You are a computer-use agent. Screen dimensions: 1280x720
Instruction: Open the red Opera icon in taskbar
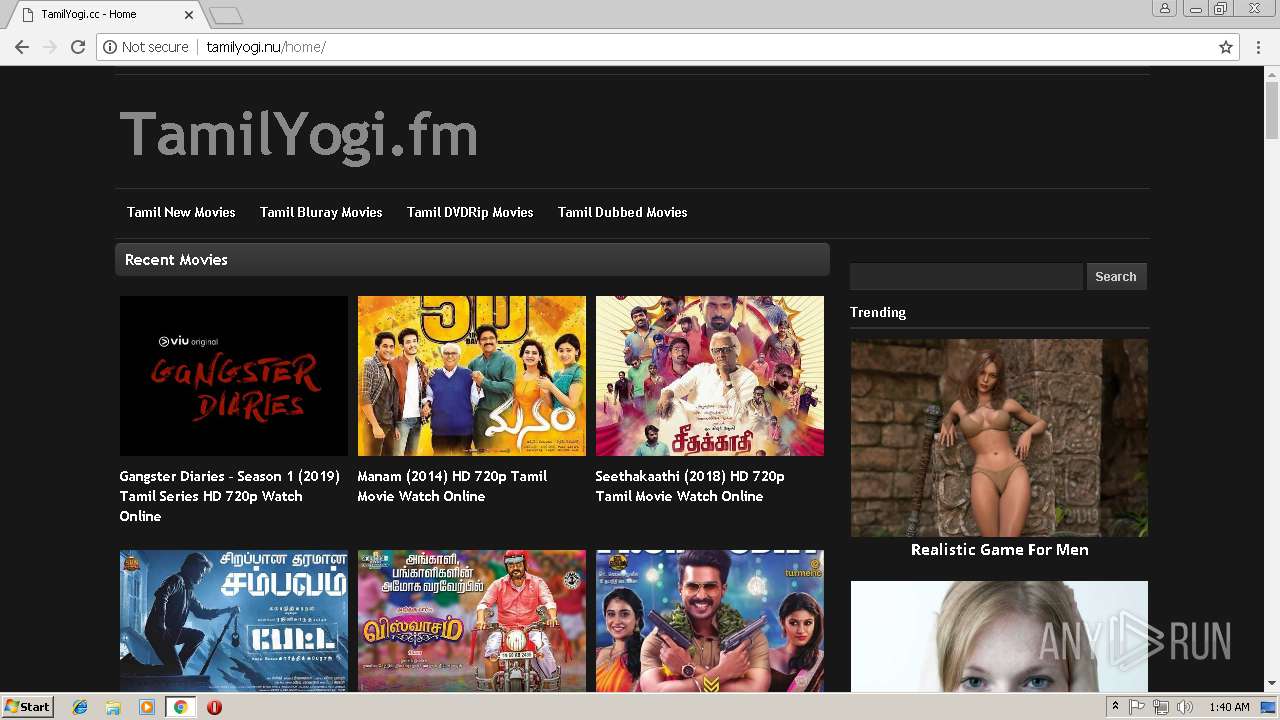214,707
